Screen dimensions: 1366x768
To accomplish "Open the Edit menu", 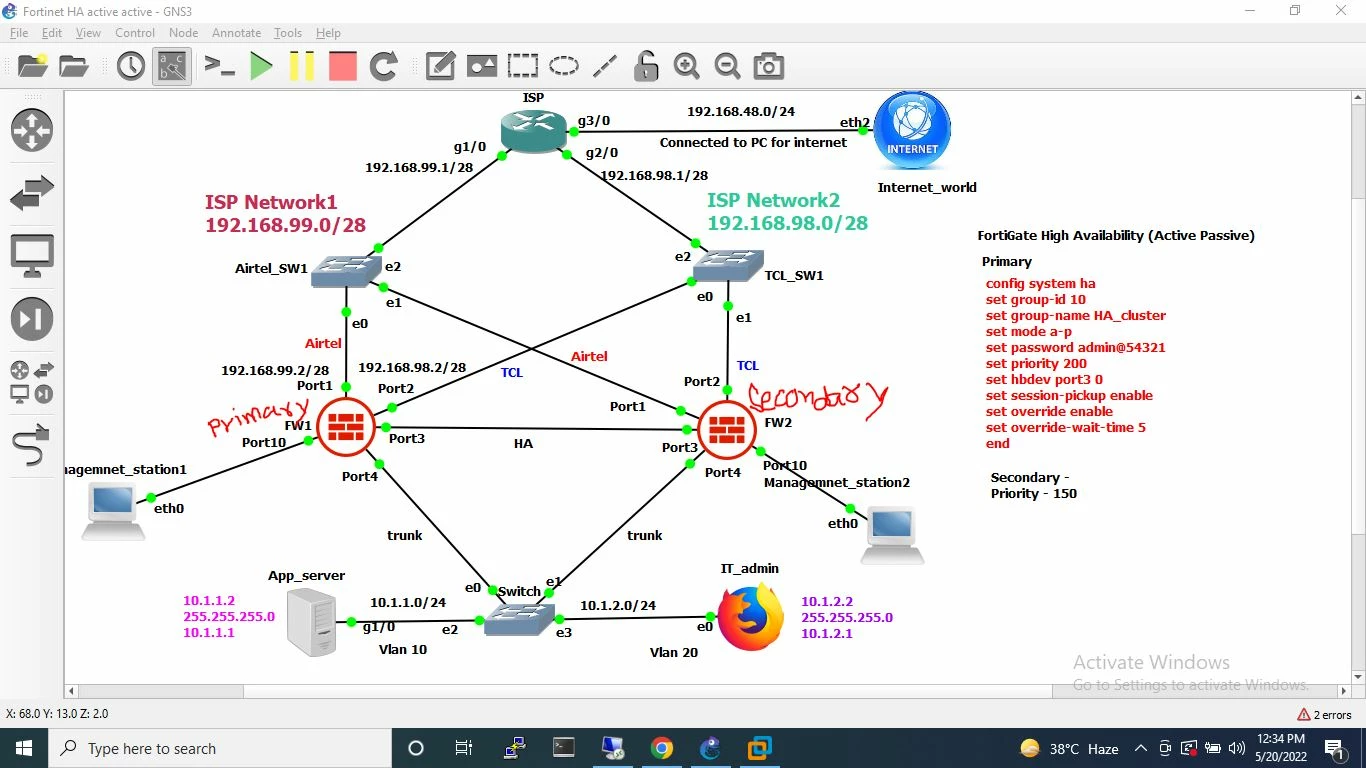I will (x=52, y=33).
